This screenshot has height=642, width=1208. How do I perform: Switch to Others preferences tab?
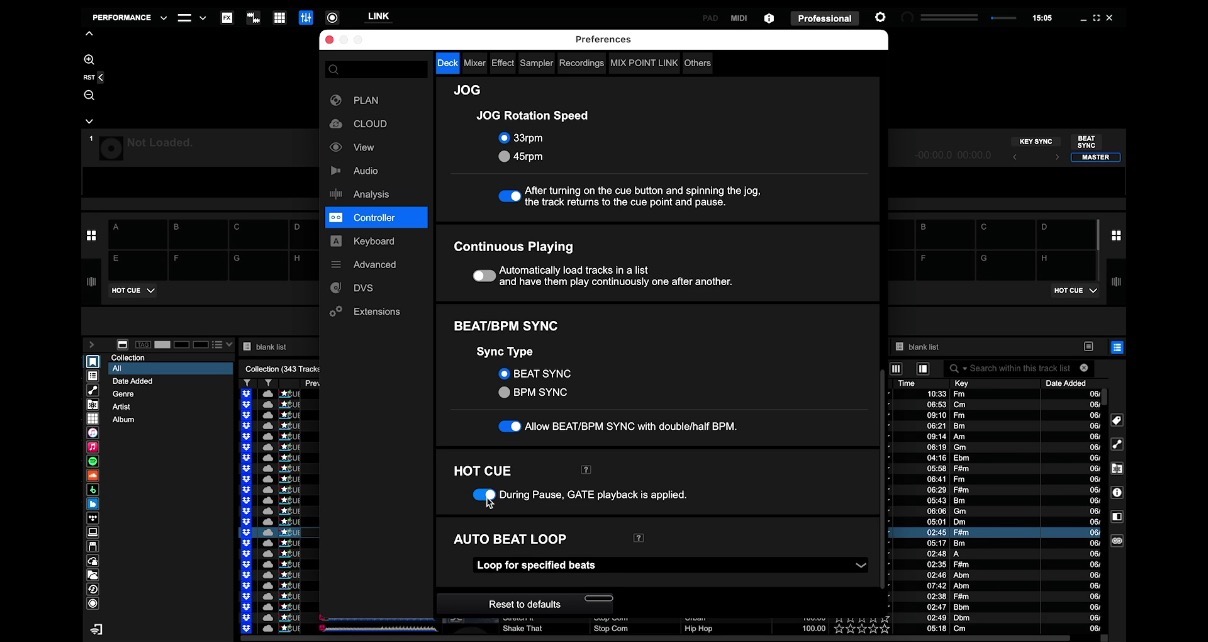pyautogui.click(x=697, y=63)
